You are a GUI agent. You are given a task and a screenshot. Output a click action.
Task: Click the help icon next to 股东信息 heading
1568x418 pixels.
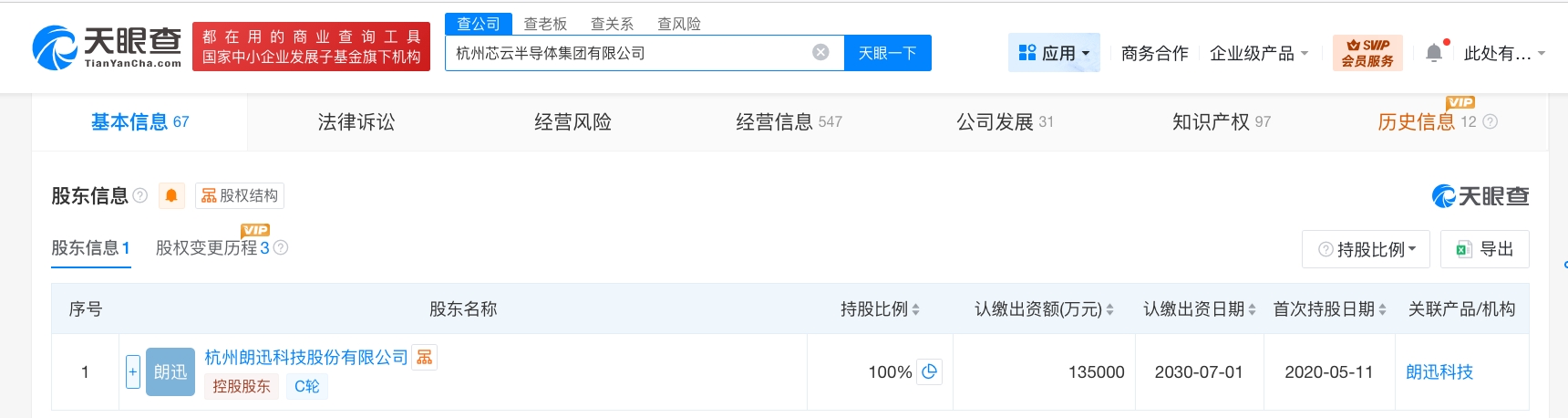tap(140, 195)
